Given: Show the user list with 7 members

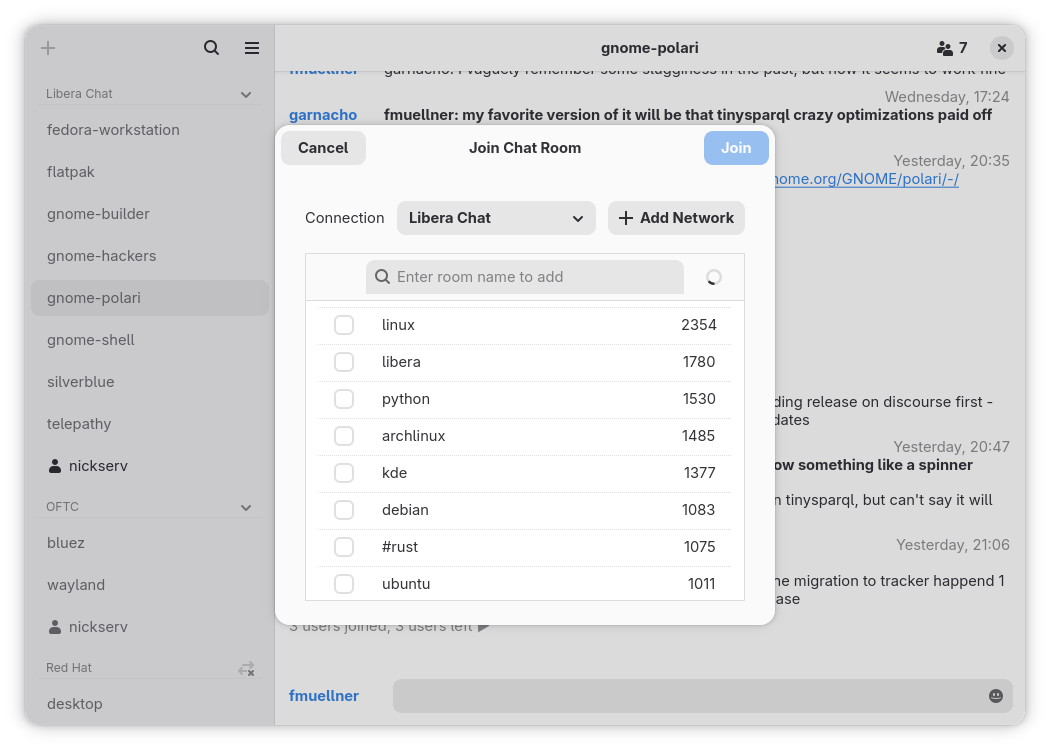Looking at the screenshot, I should coord(952,48).
